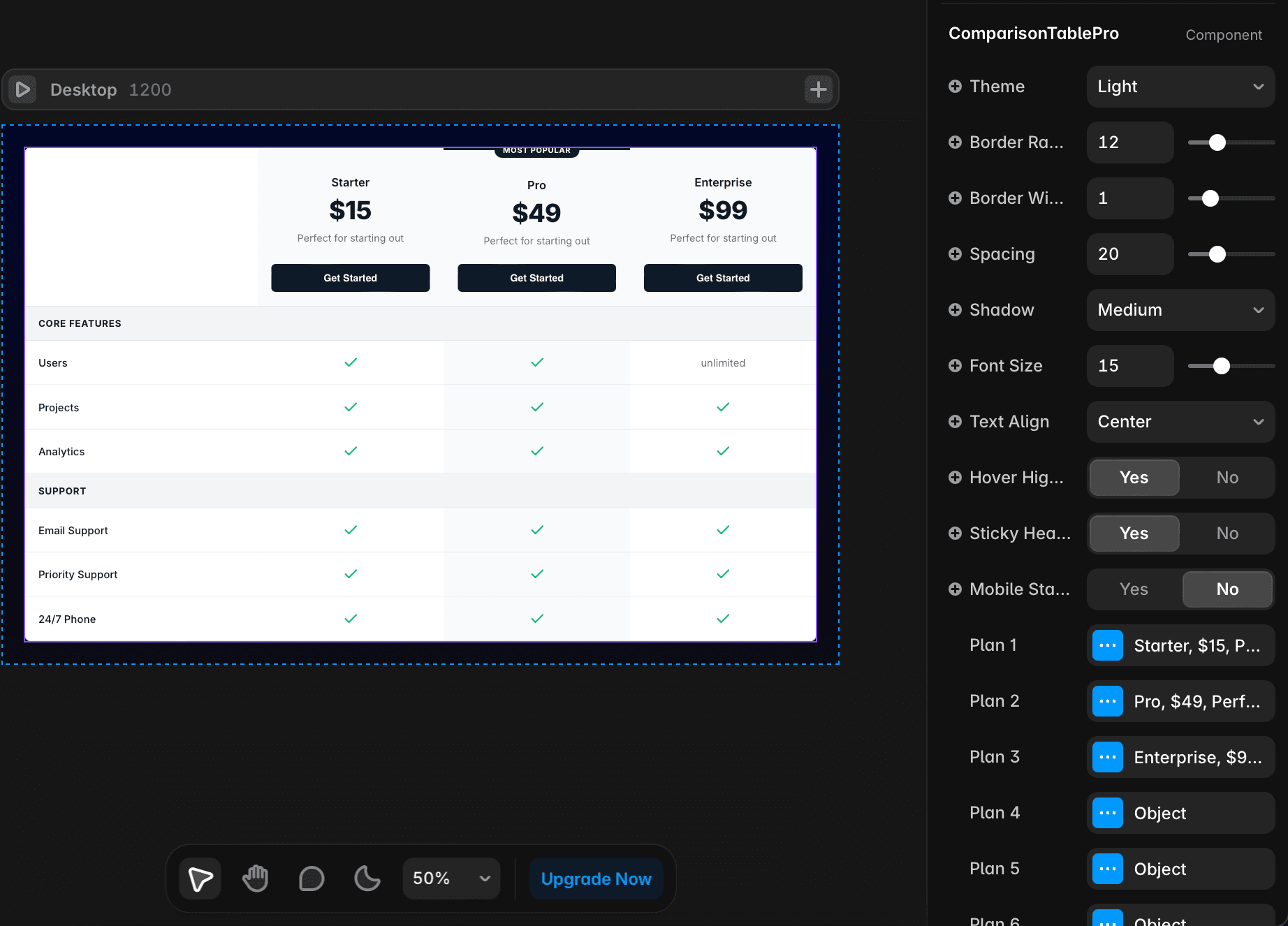Set Mobile Stack to No
The image size is (1288, 926).
1227,589
